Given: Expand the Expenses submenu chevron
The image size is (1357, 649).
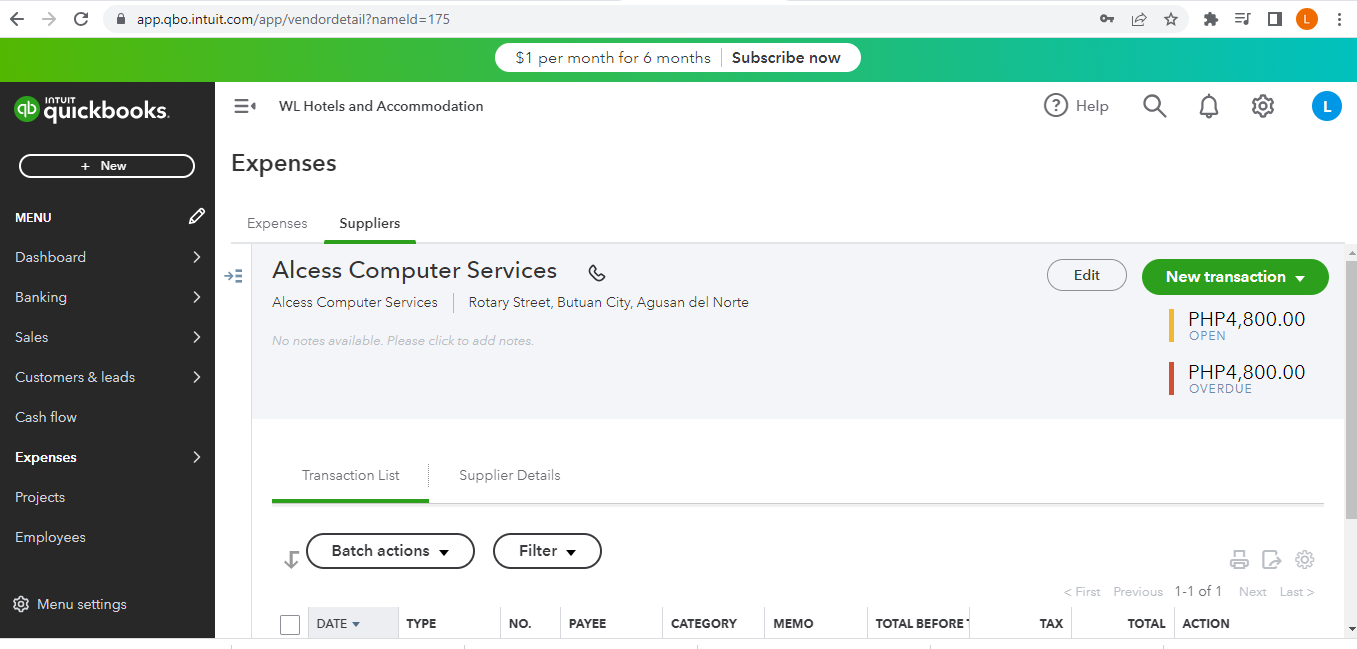Looking at the screenshot, I should [x=196, y=457].
